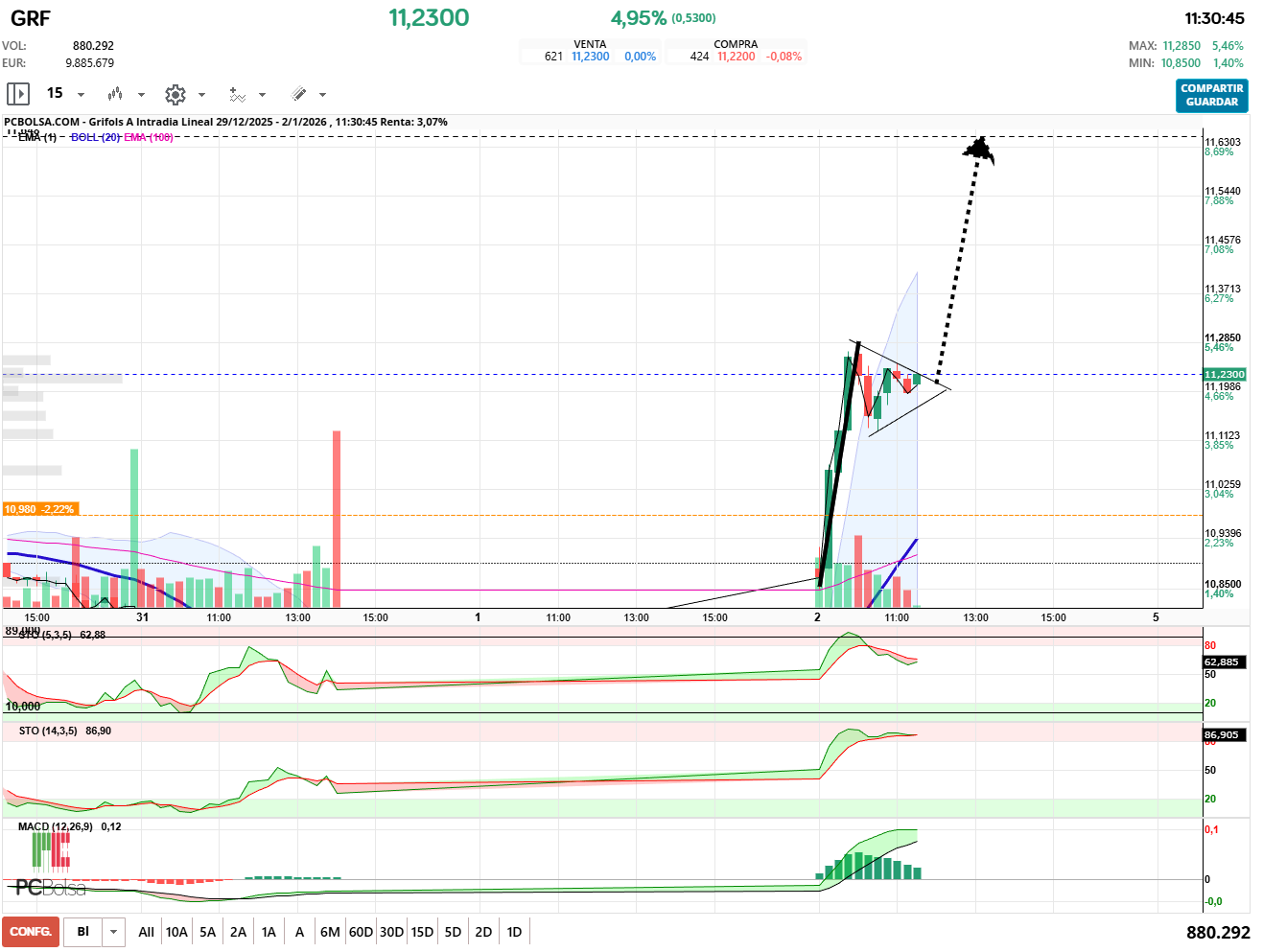Select the 10A period tab
1263x952 pixels.
tap(176, 932)
